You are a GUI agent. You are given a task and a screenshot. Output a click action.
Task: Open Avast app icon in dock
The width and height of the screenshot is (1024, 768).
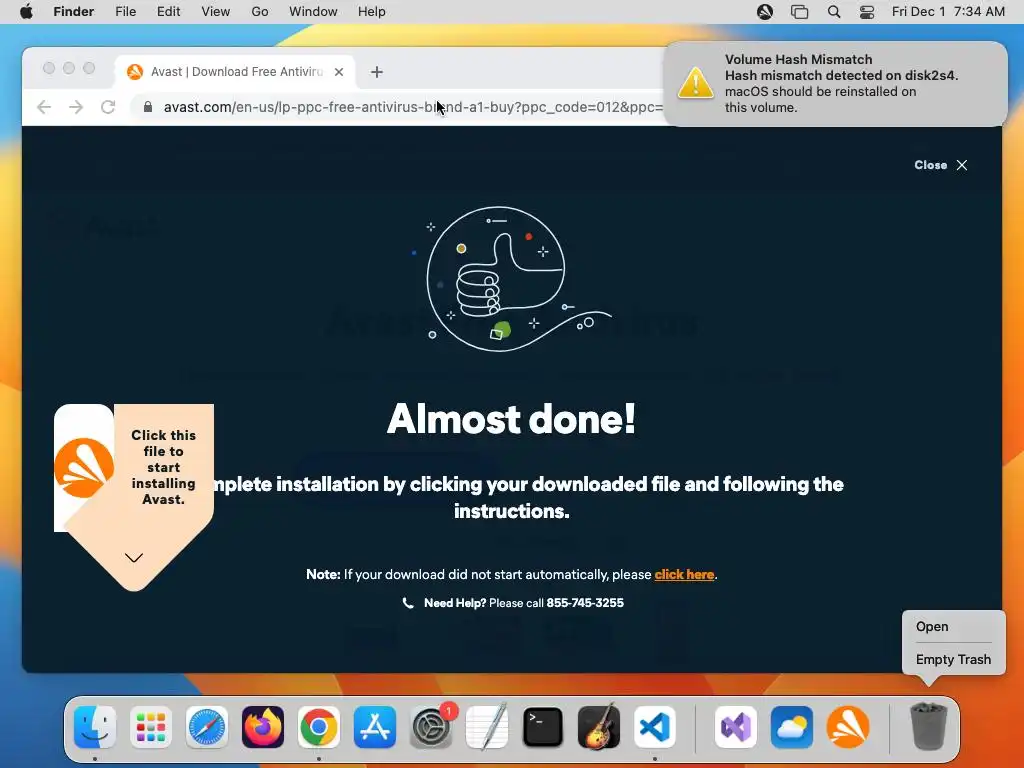[848, 727]
